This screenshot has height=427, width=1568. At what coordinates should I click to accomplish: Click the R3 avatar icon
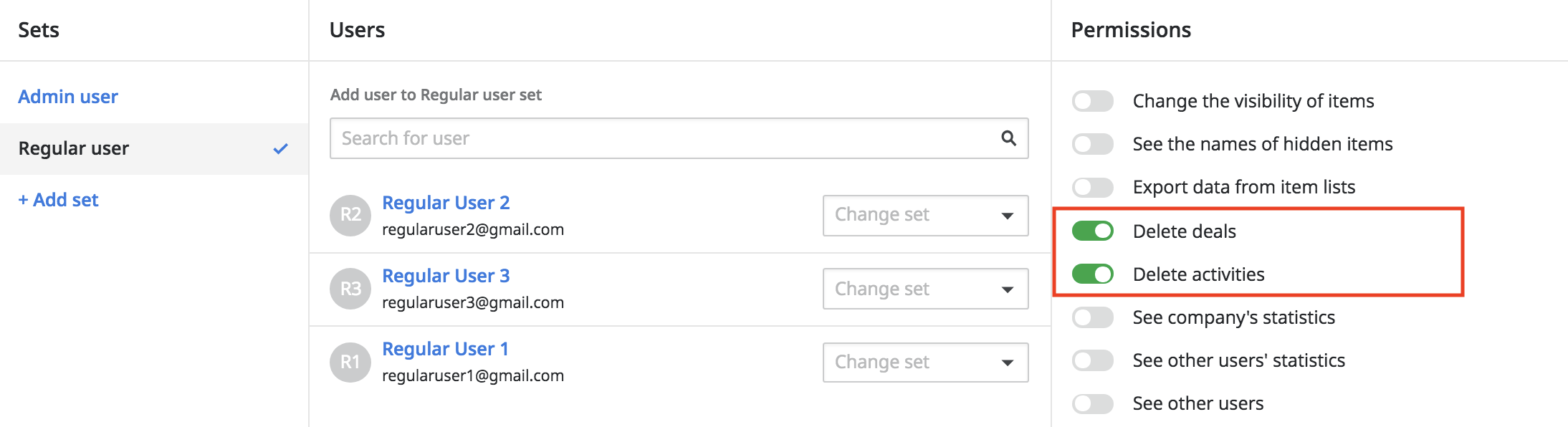350,289
